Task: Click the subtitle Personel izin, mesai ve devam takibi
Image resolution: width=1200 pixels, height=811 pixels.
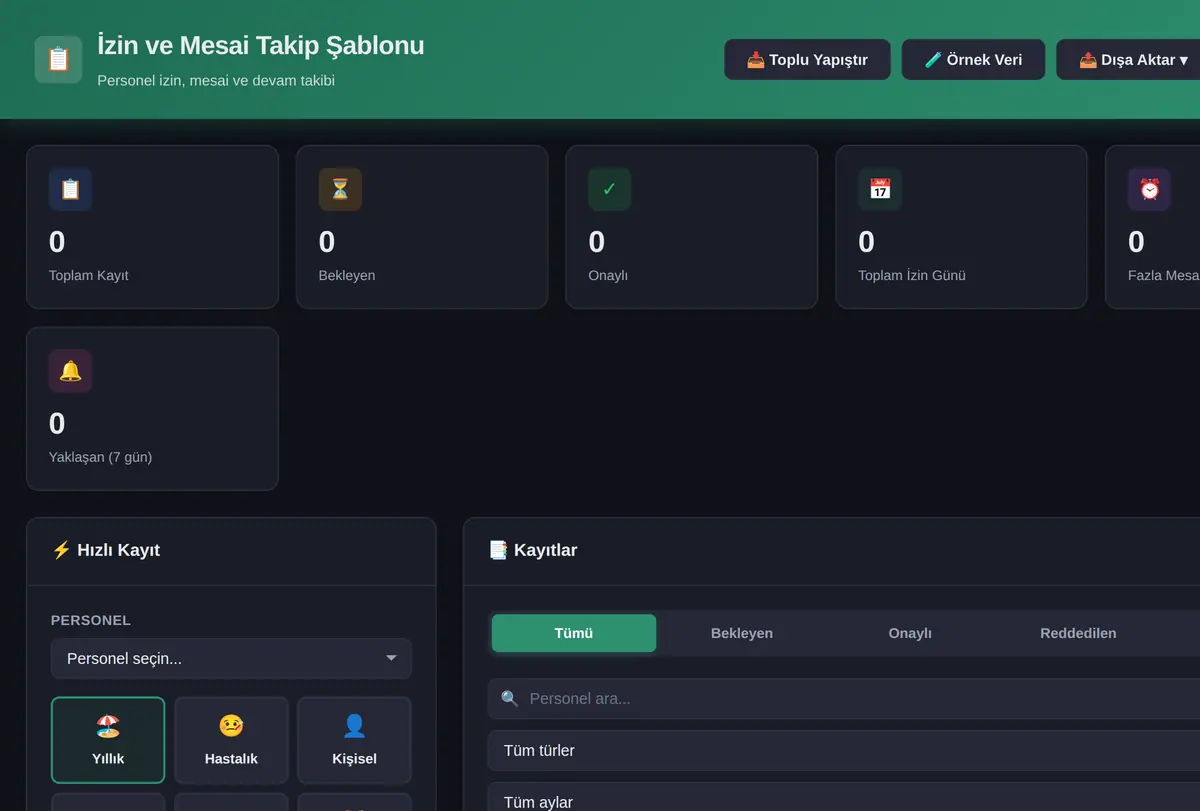Action: tap(216, 80)
